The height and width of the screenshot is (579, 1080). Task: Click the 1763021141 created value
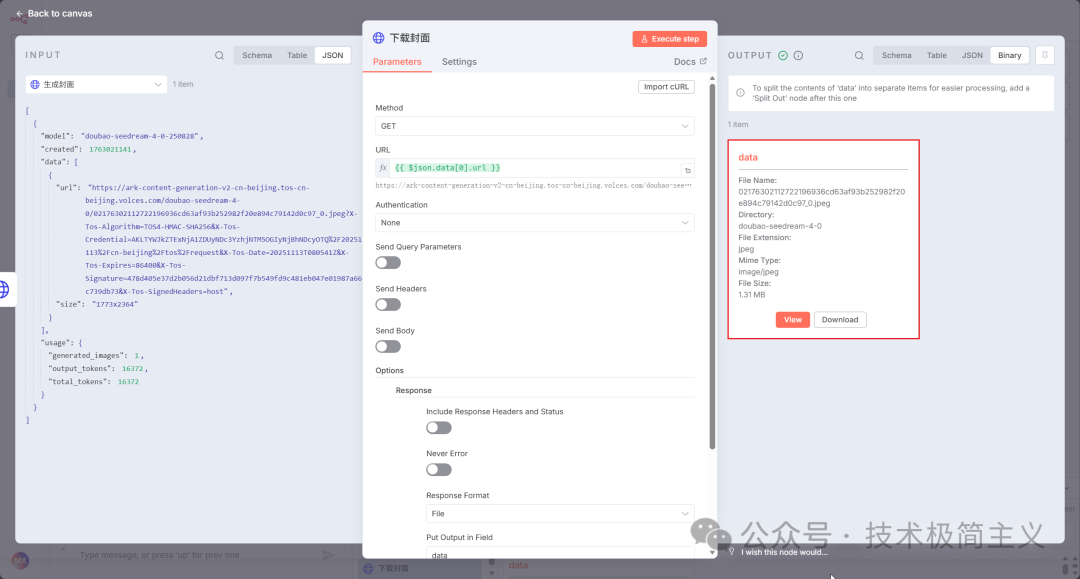pyautogui.click(x=110, y=149)
